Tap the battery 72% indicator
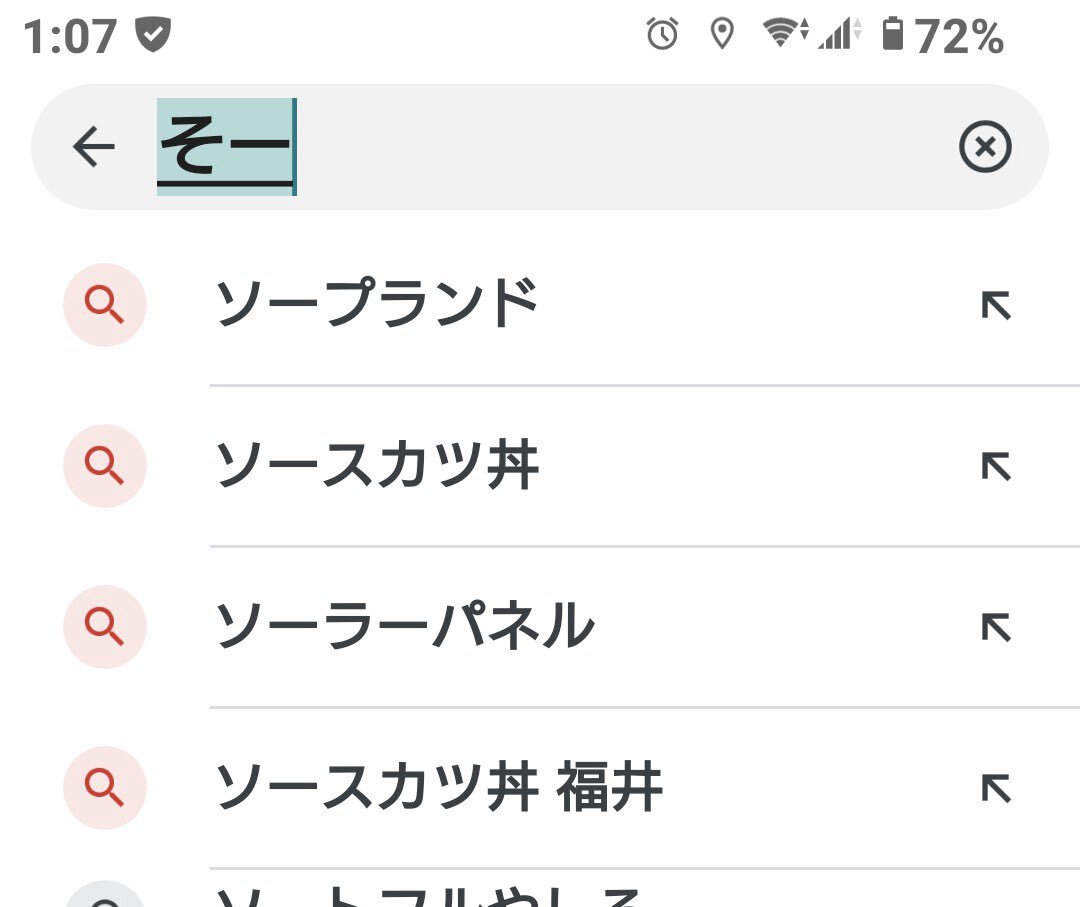1080x907 pixels. (x=942, y=37)
